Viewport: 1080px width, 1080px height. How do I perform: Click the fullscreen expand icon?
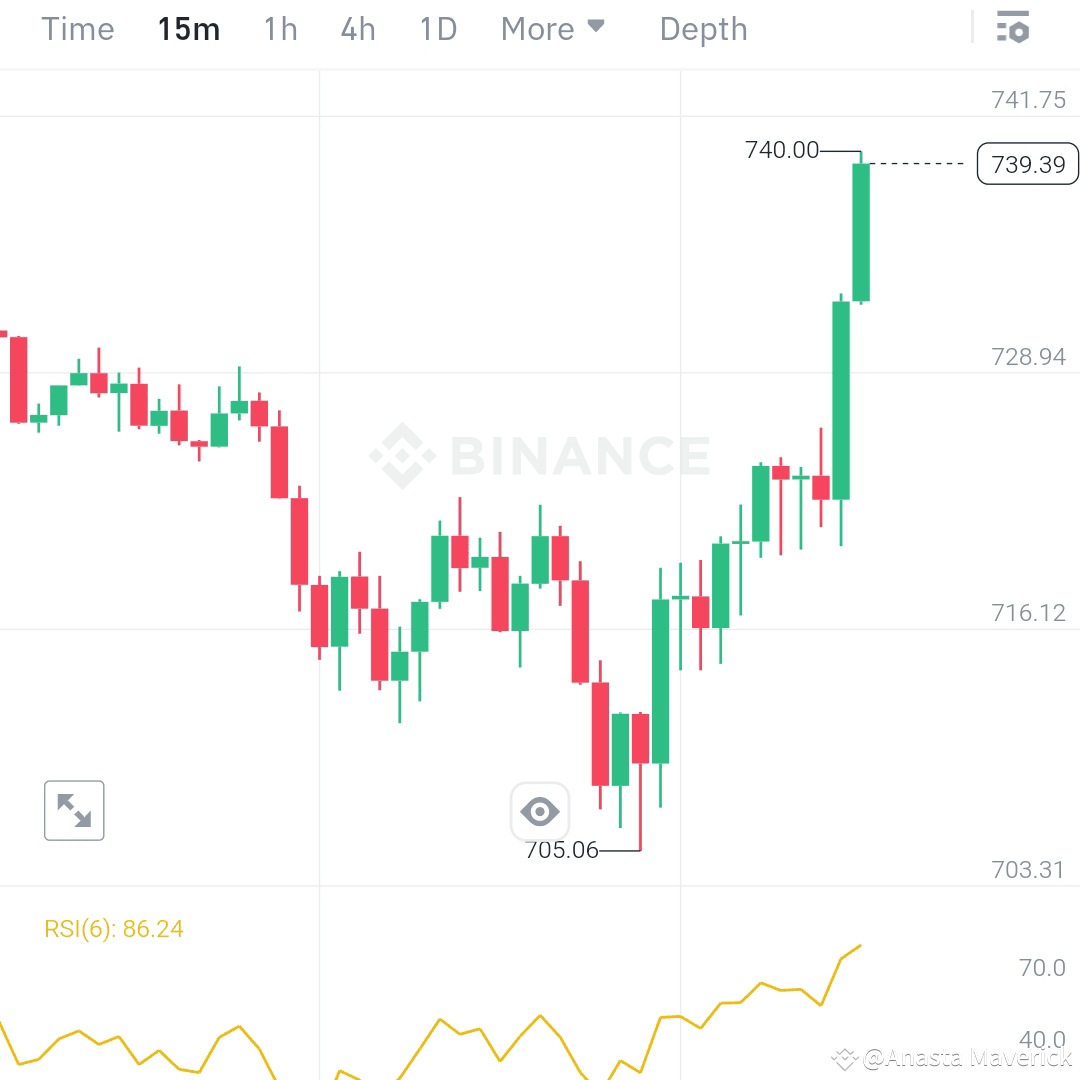(x=74, y=810)
